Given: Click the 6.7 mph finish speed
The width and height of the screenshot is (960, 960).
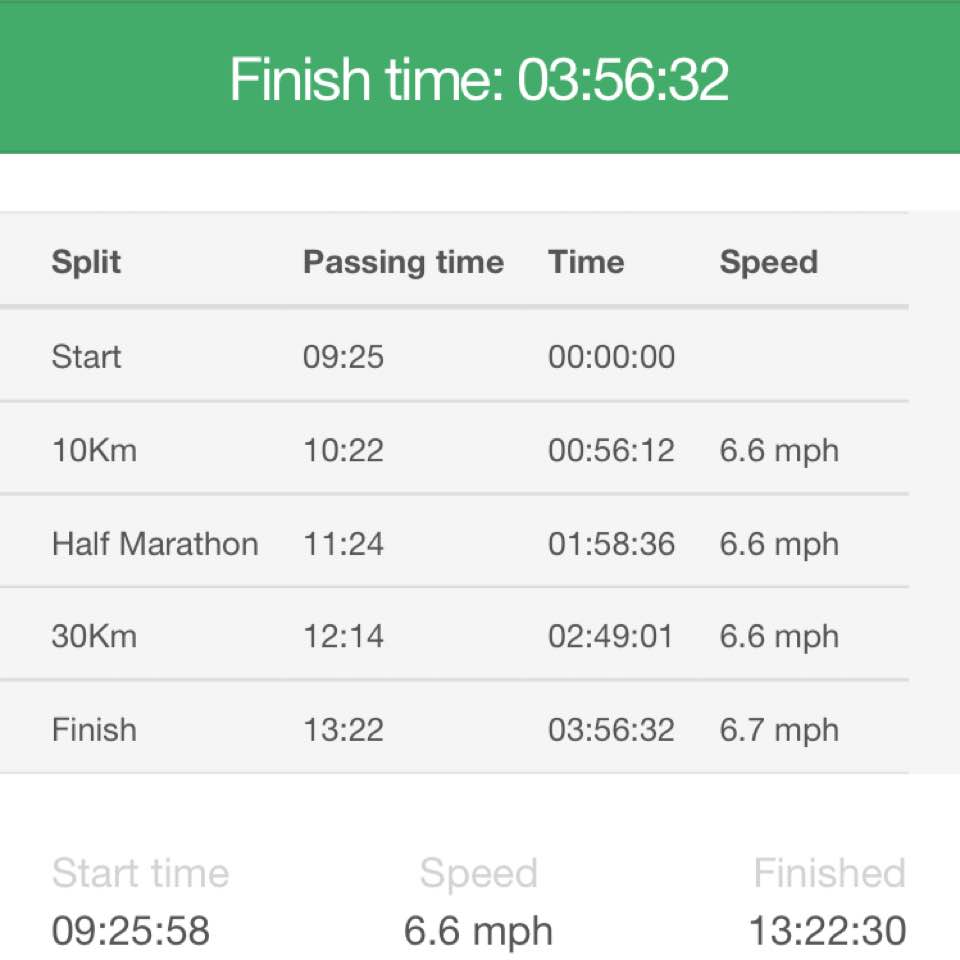Looking at the screenshot, I should tap(779, 731).
